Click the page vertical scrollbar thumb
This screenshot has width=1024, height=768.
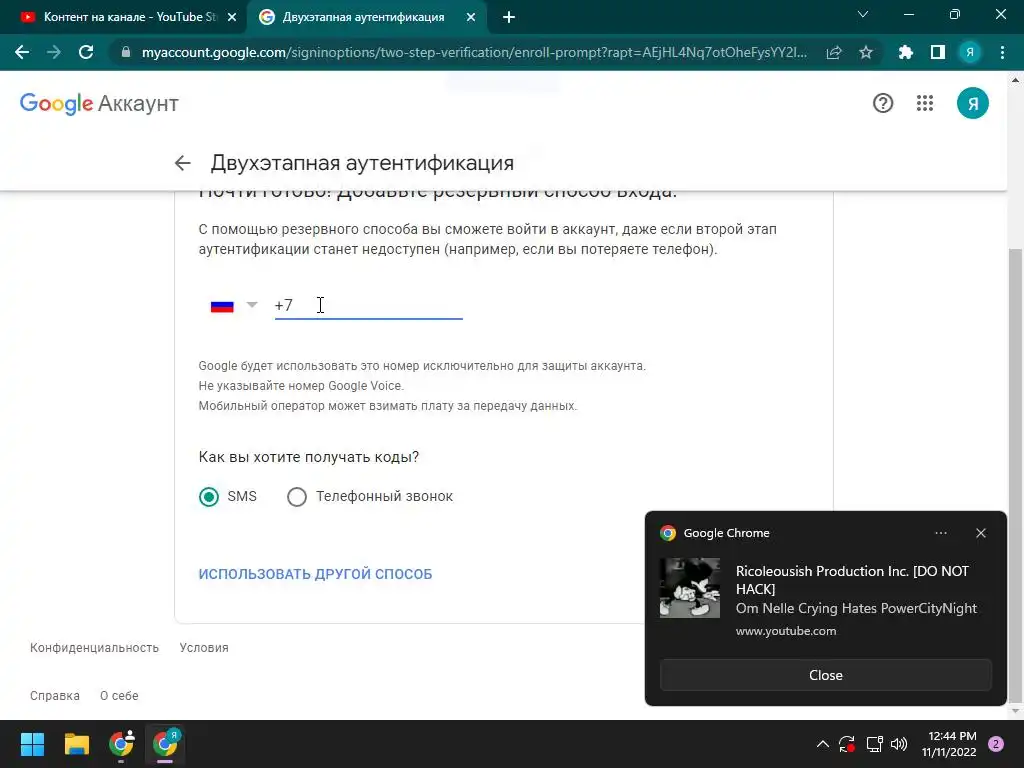(x=1015, y=477)
